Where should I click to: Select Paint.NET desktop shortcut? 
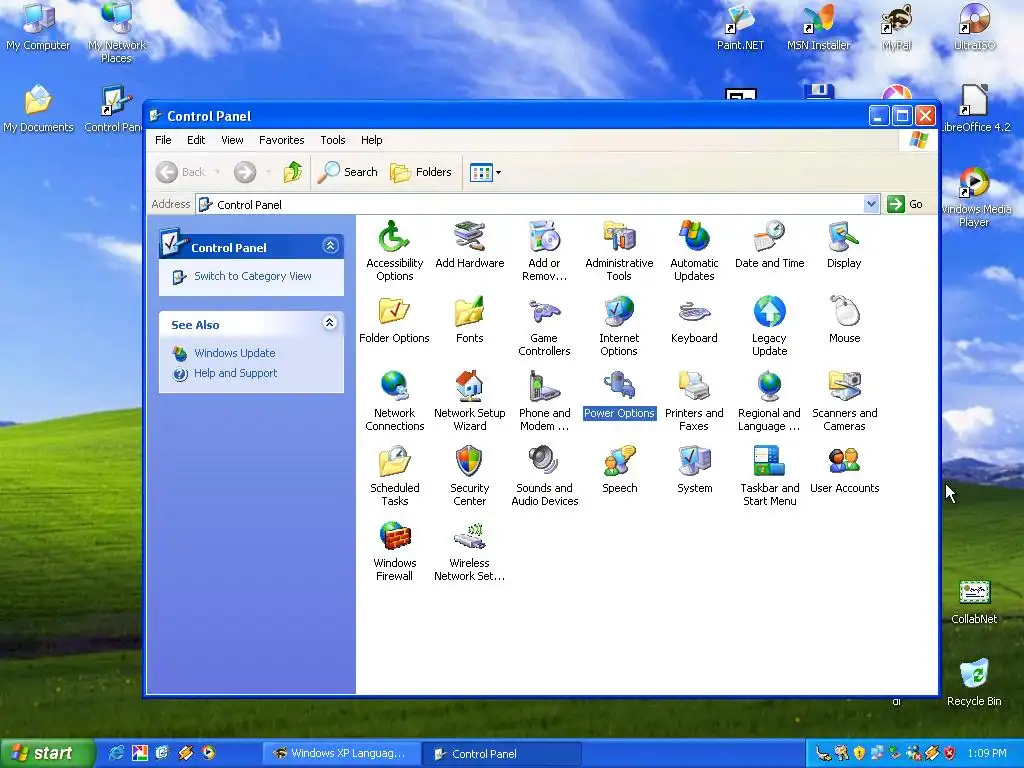point(740,27)
